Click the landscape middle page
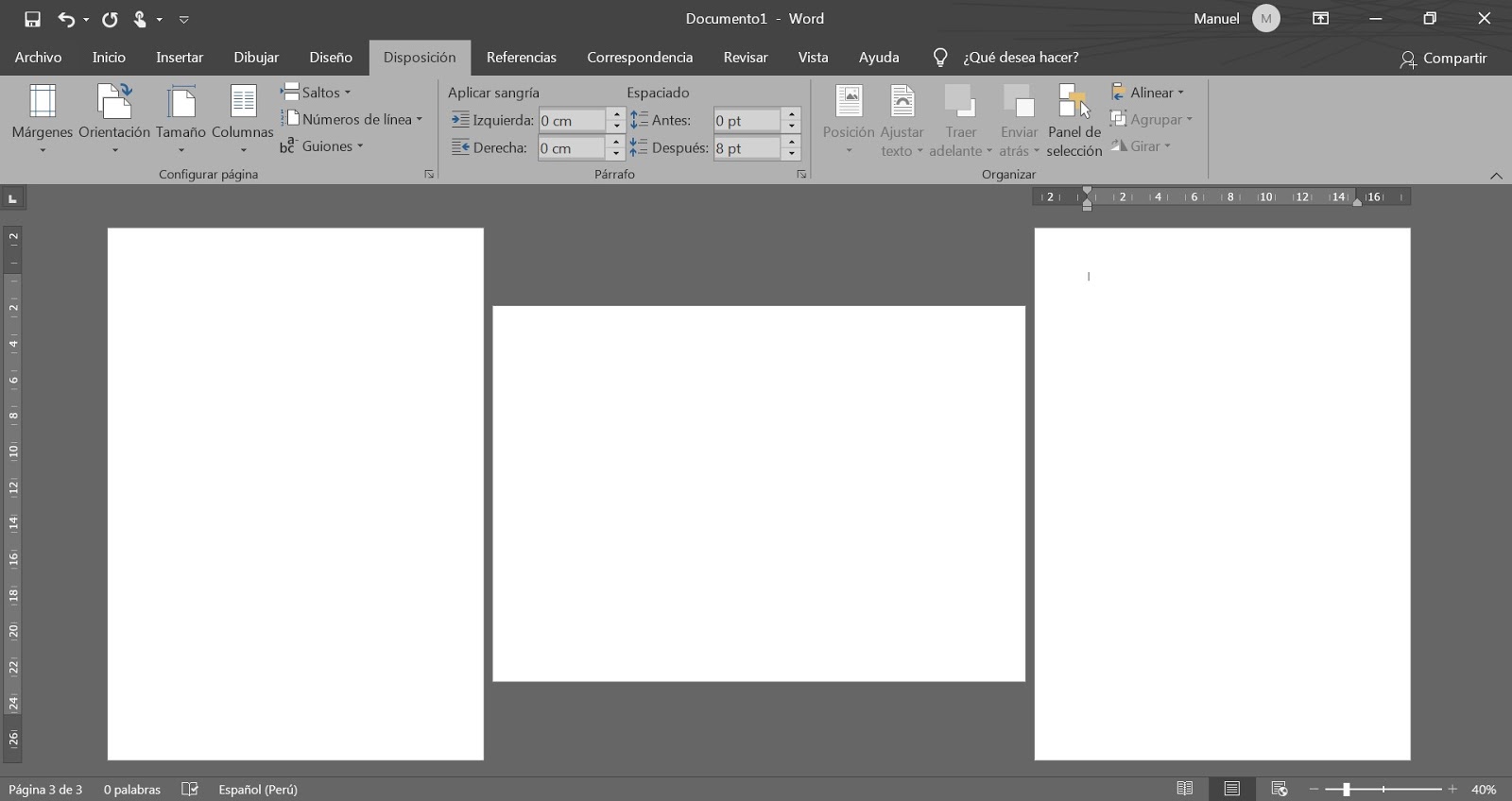 tap(759, 494)
